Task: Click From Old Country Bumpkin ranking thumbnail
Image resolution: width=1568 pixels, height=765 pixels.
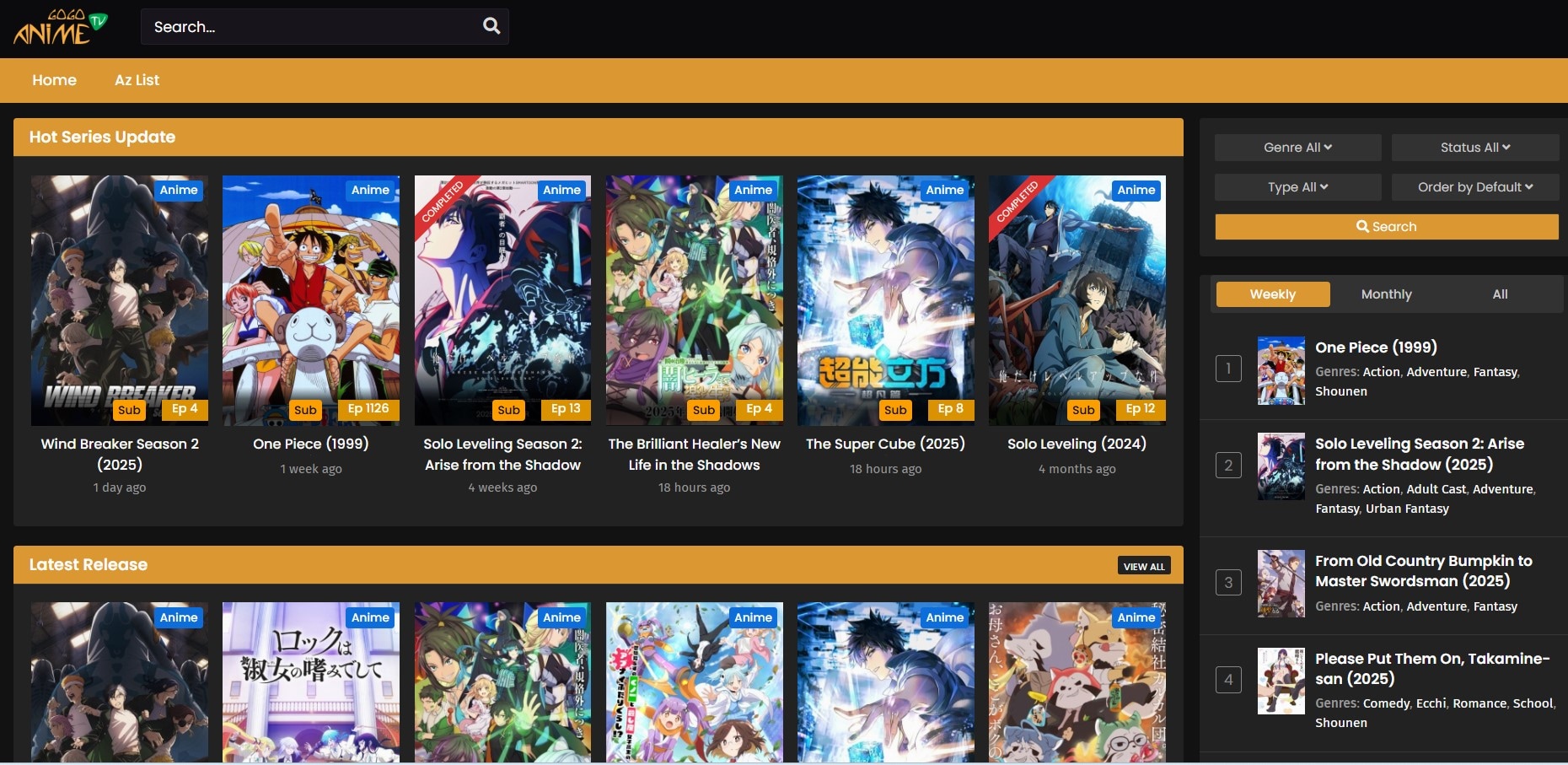Action: point(1281,584)
